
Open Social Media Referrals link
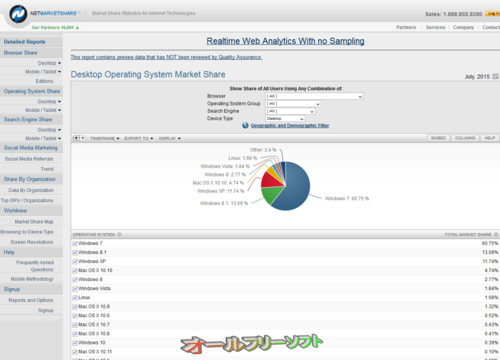29,159
